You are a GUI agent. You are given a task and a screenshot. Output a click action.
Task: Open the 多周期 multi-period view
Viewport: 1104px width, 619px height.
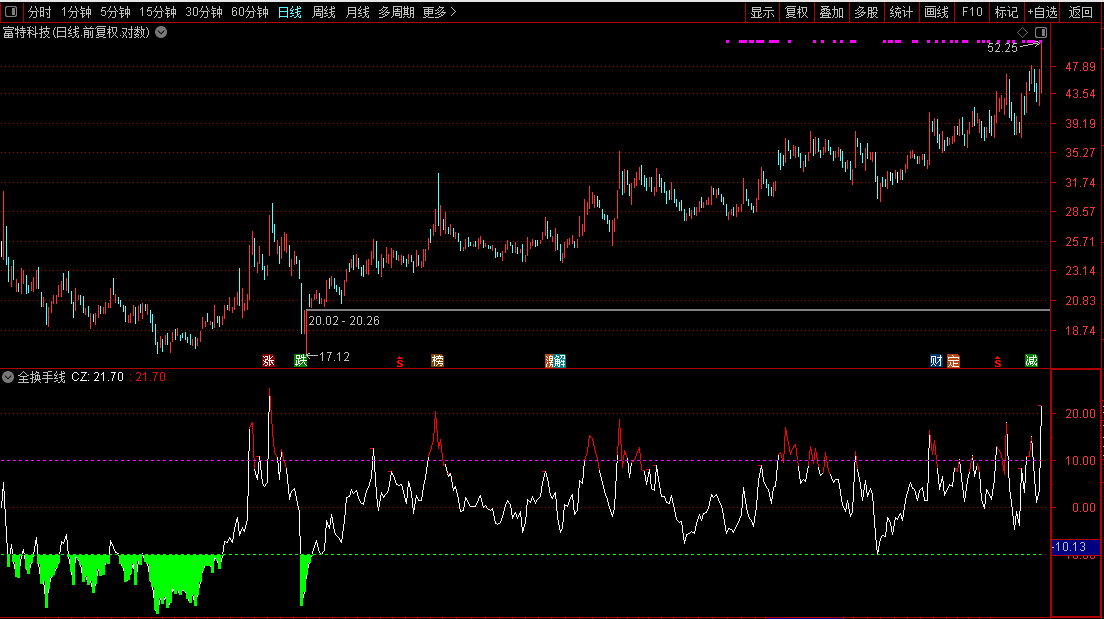pos(396,12)
